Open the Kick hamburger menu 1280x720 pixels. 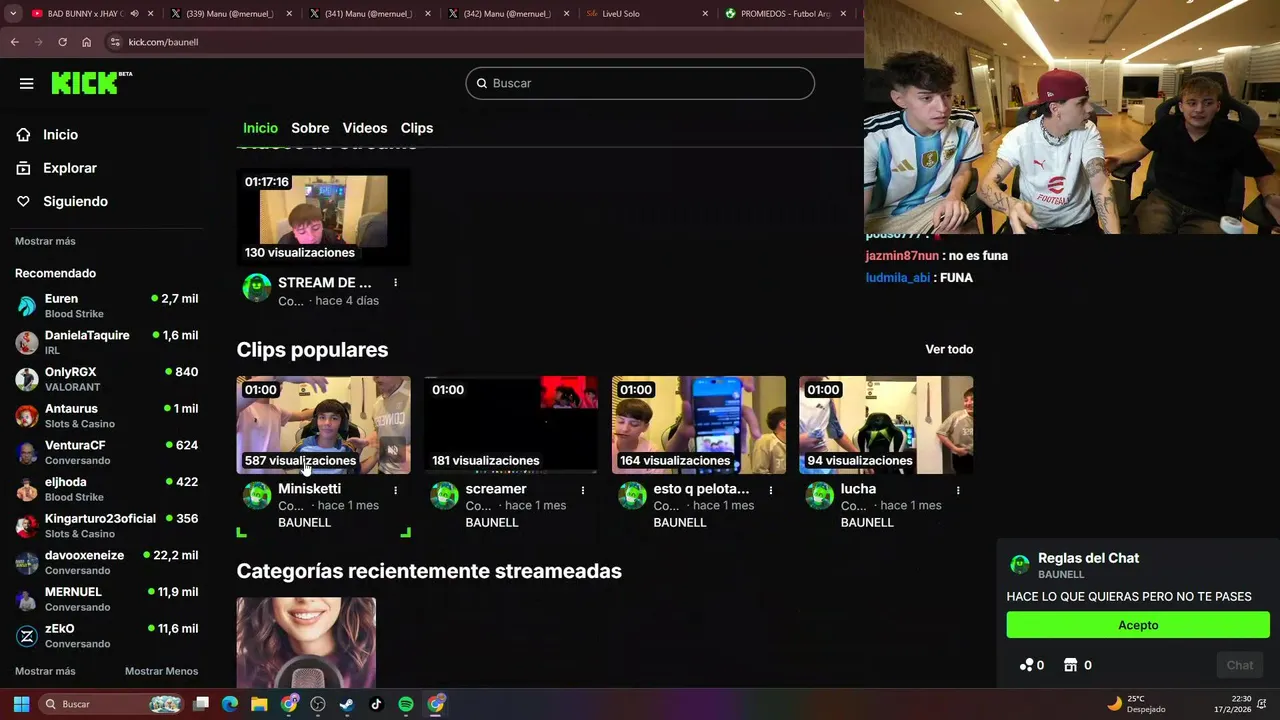tap(27, 84)
